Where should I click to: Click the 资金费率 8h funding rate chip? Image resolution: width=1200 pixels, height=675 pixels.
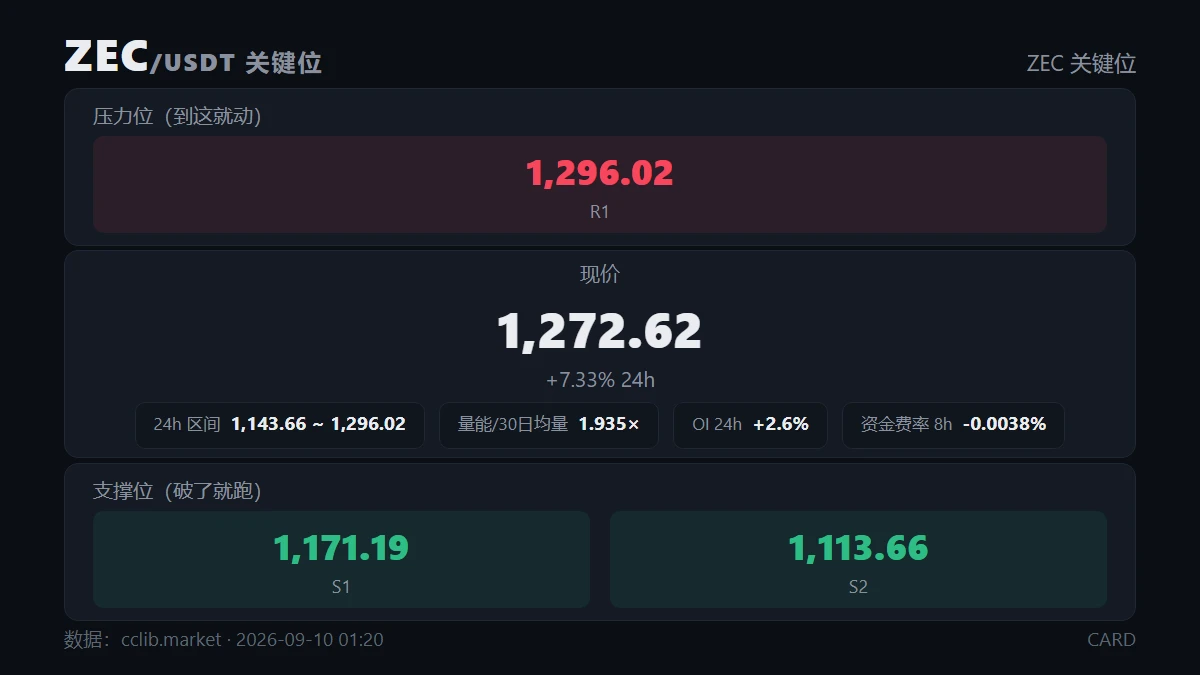pyautogui.click(x=954, y=425)
